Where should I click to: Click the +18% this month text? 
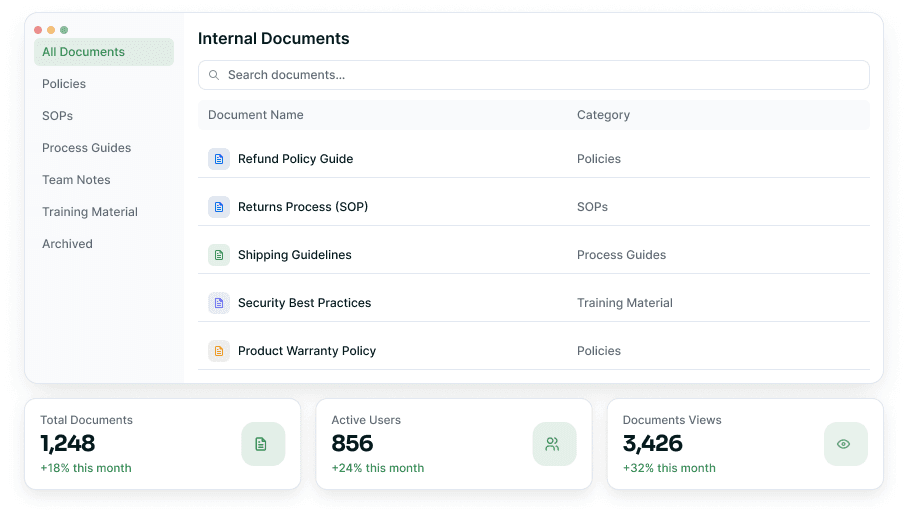point(86,468)
